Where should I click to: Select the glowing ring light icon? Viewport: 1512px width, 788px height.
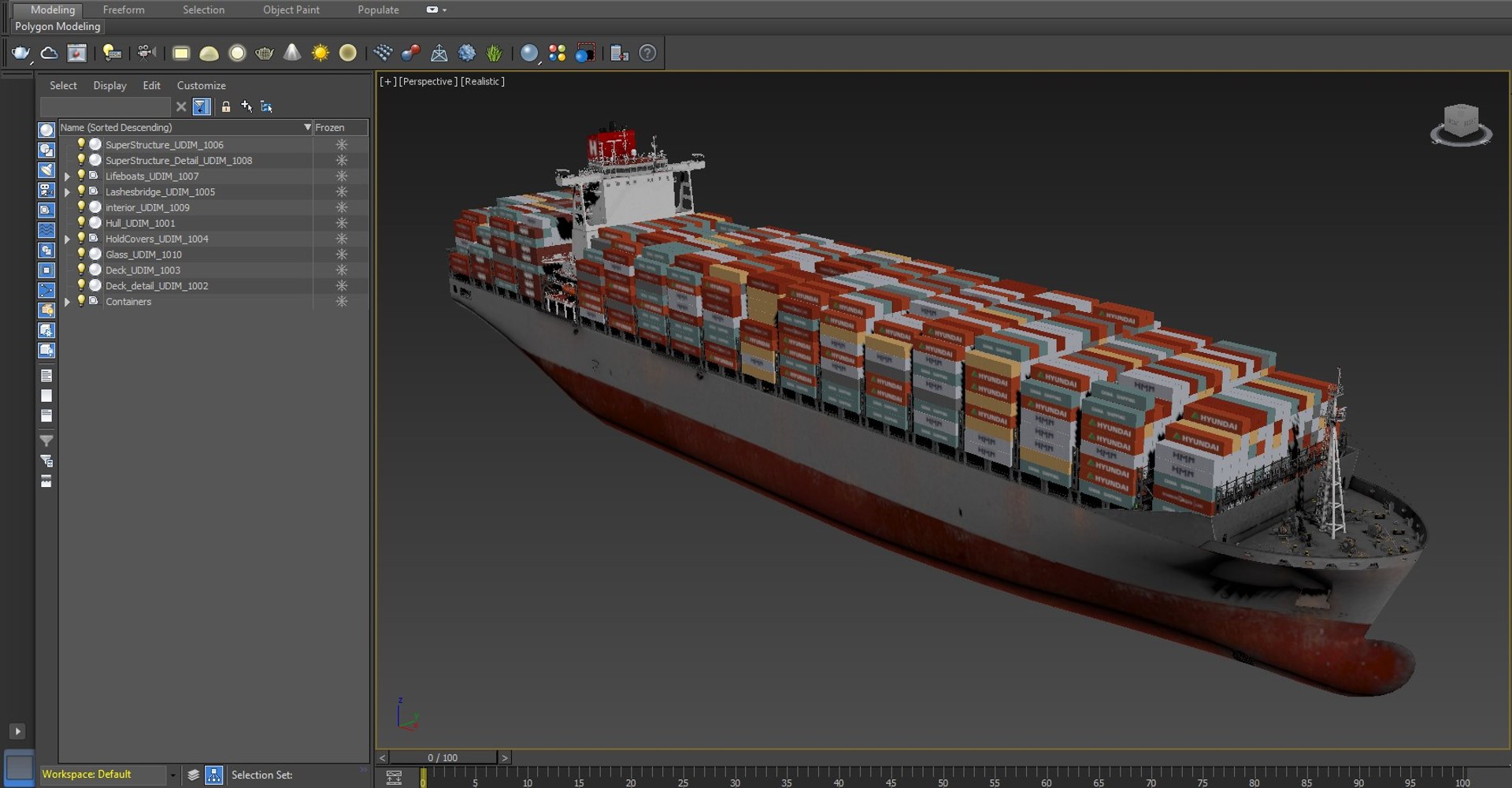coord(237,53)
